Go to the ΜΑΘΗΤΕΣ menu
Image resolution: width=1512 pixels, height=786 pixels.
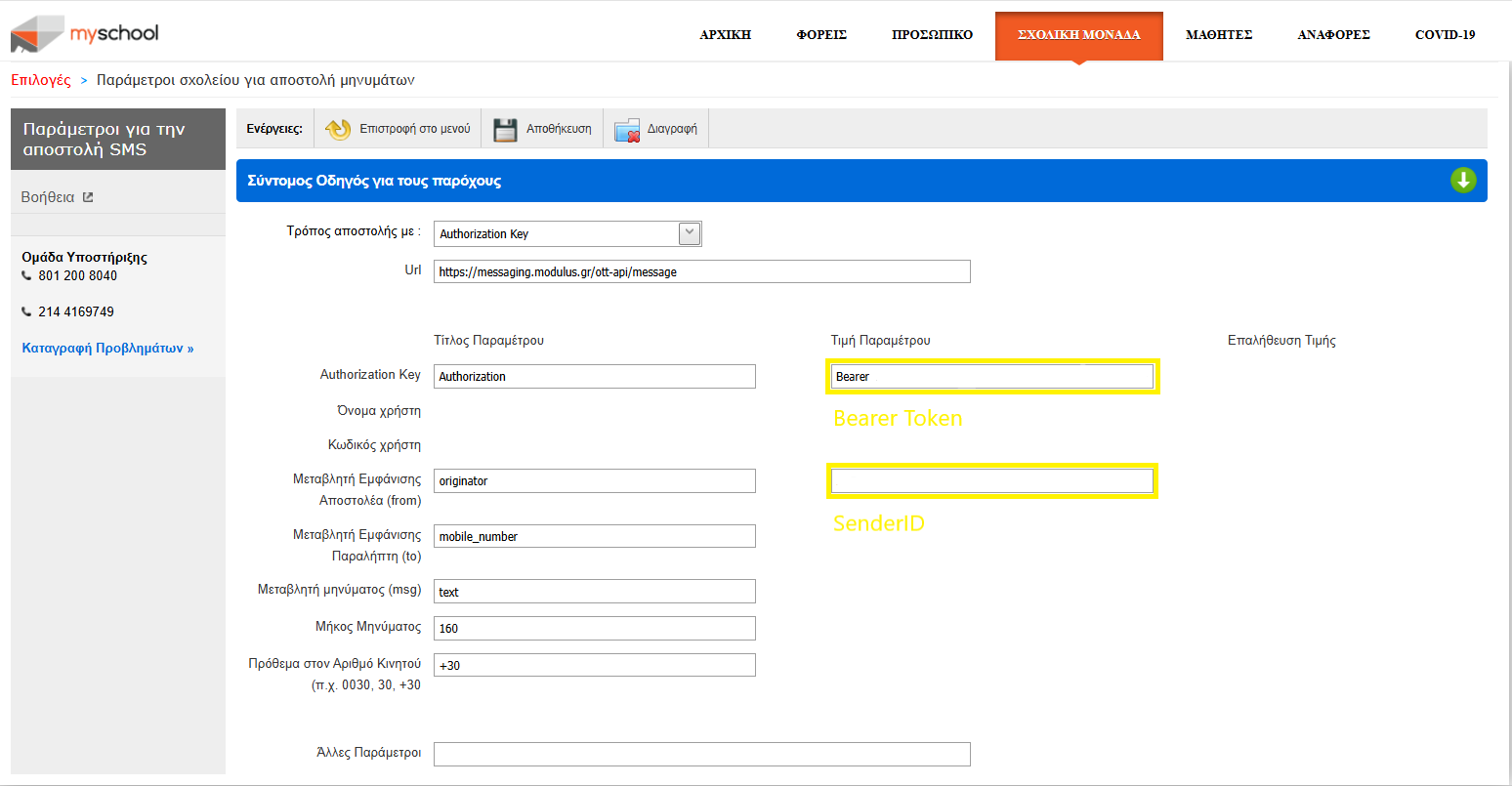point(1218,35)
